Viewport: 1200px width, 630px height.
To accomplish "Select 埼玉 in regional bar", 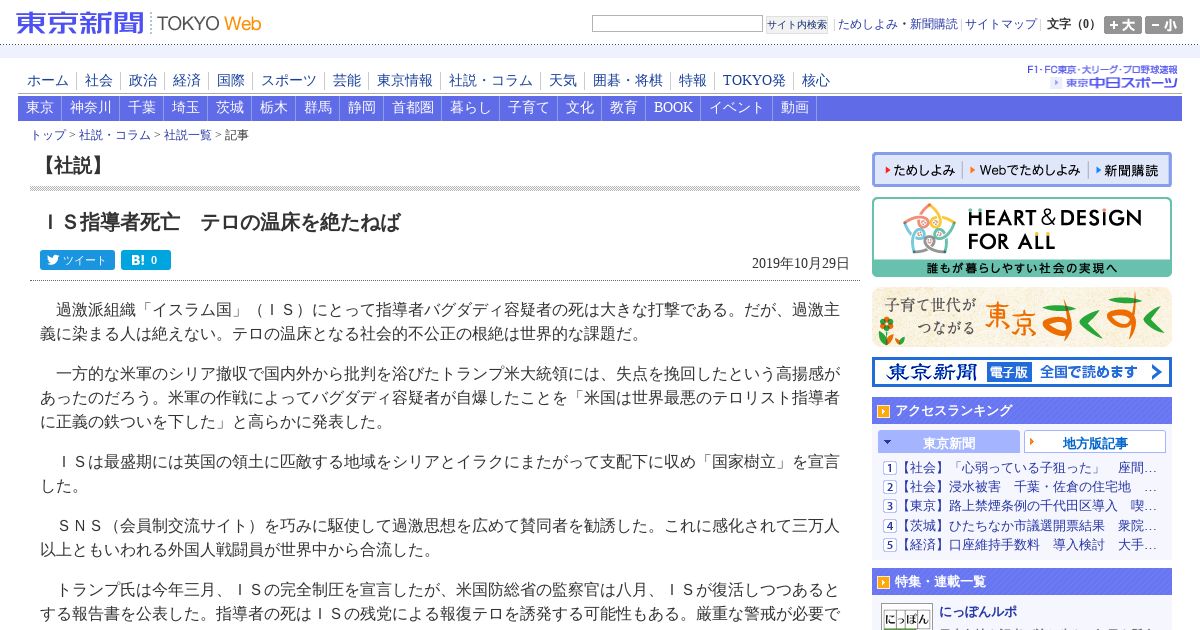I will tap(186, 108).
